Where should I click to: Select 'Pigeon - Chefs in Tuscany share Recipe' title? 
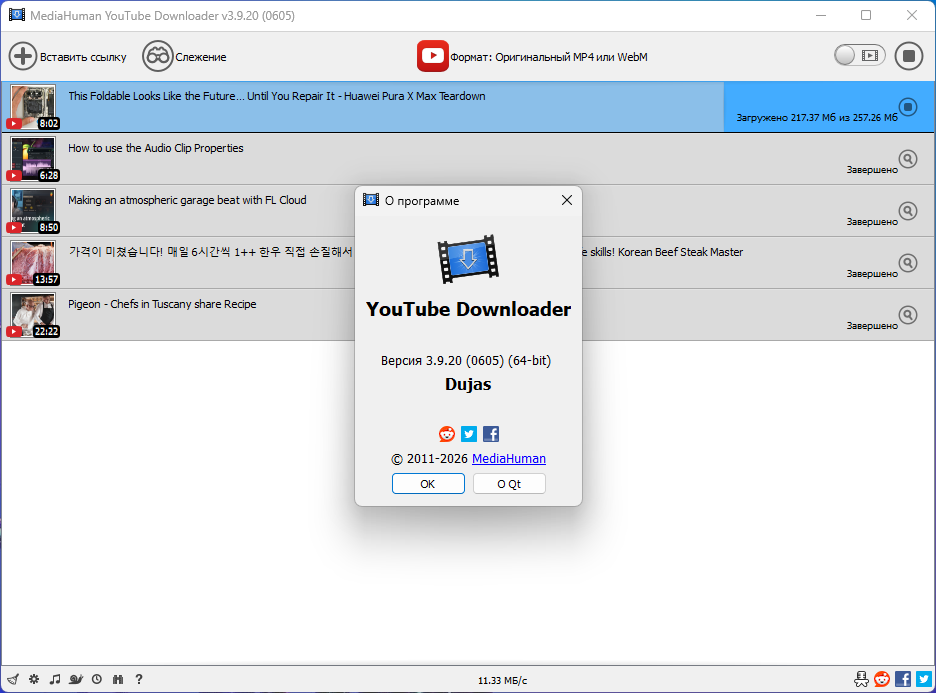162,304
